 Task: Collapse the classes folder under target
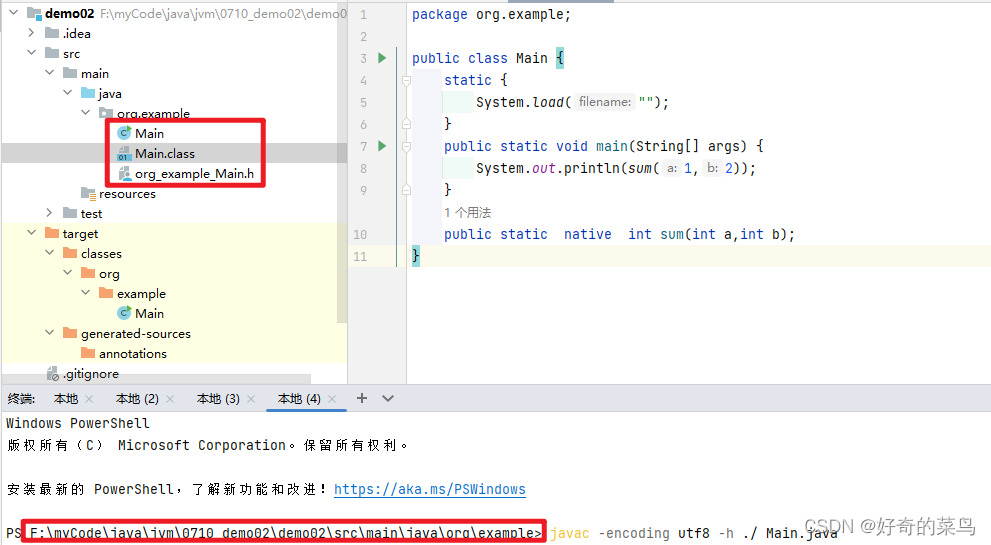pos(49,253)
